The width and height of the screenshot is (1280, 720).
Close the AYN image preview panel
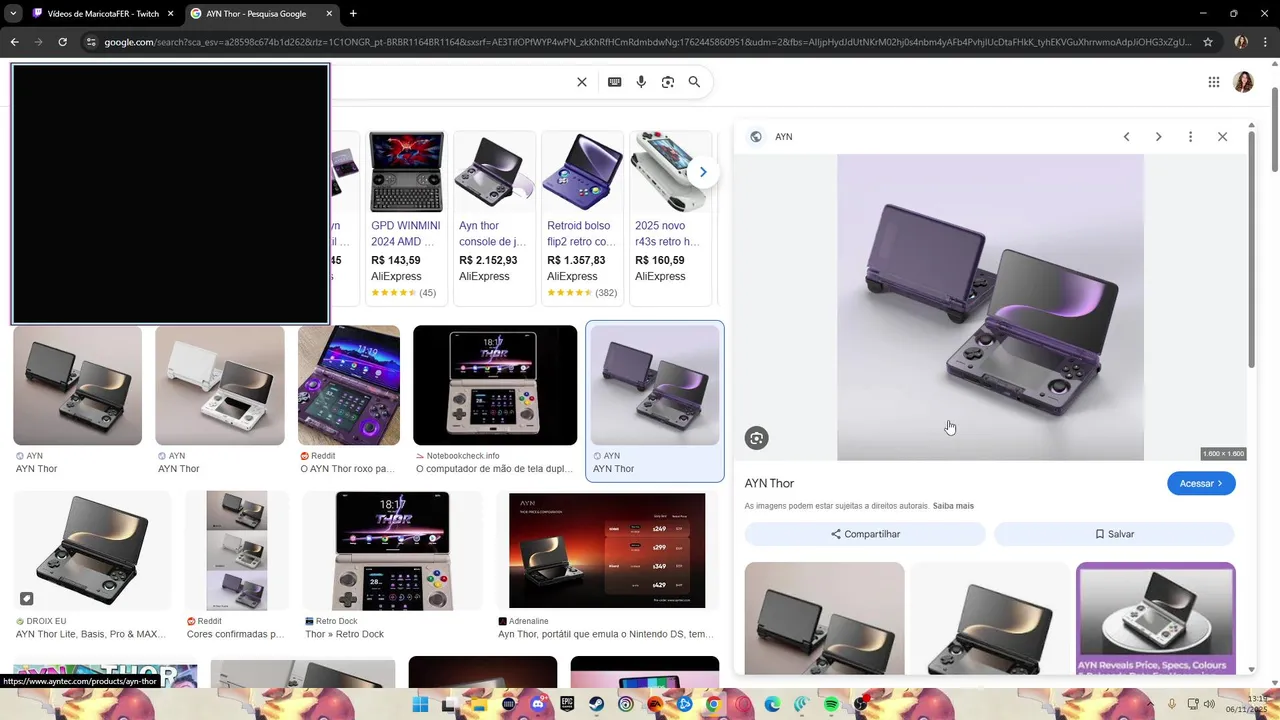(x=1222, y=137)
